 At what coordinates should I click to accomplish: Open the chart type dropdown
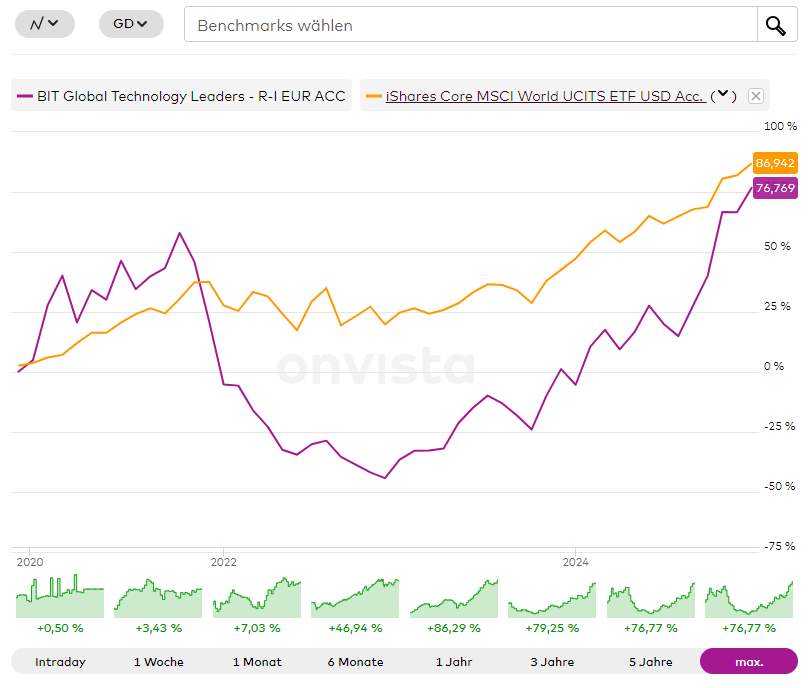coord(45,24)
